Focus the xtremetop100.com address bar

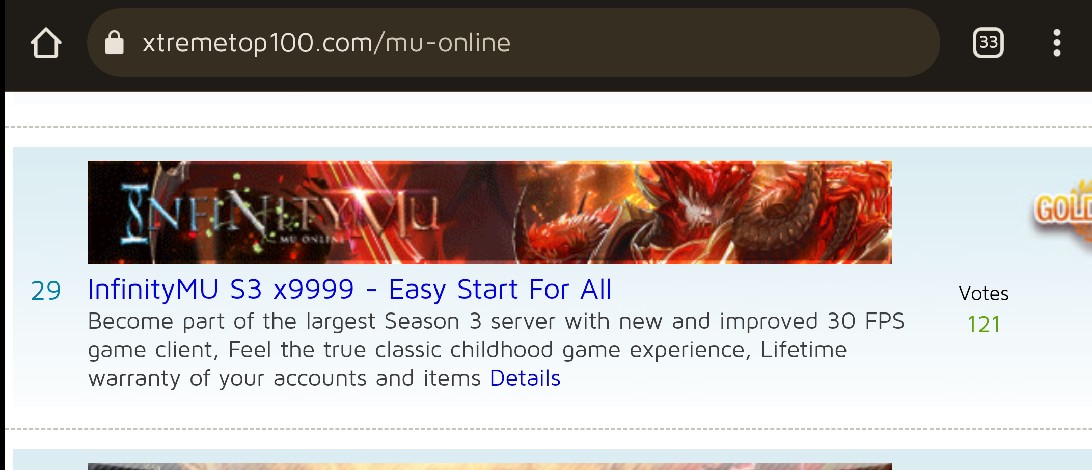coord(513,42)
